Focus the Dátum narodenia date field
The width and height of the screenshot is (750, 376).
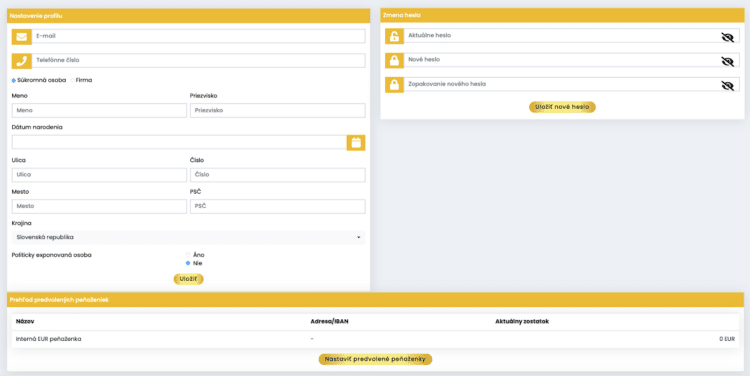179,142
